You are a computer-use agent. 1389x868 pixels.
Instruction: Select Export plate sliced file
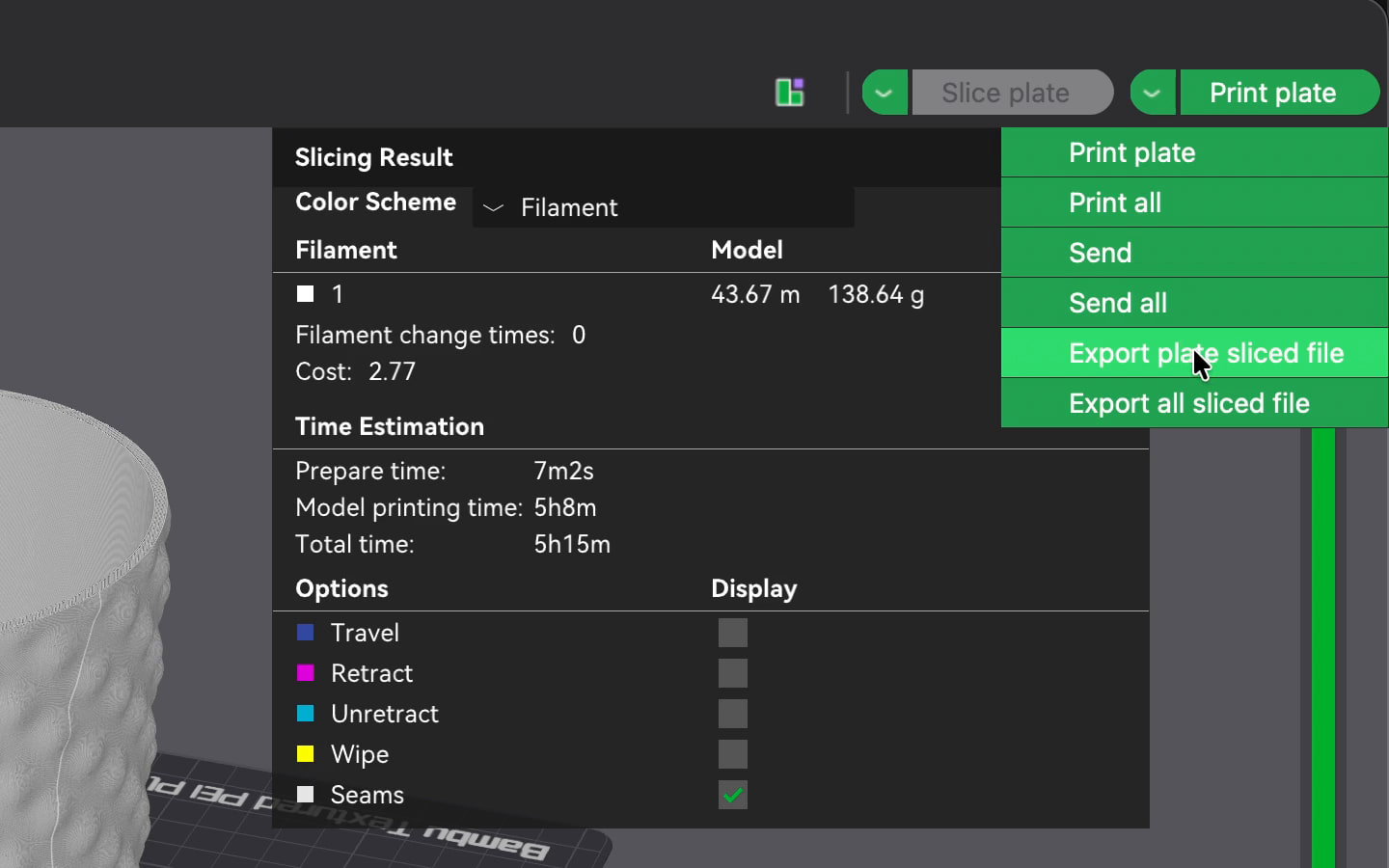pos(1194,353)
